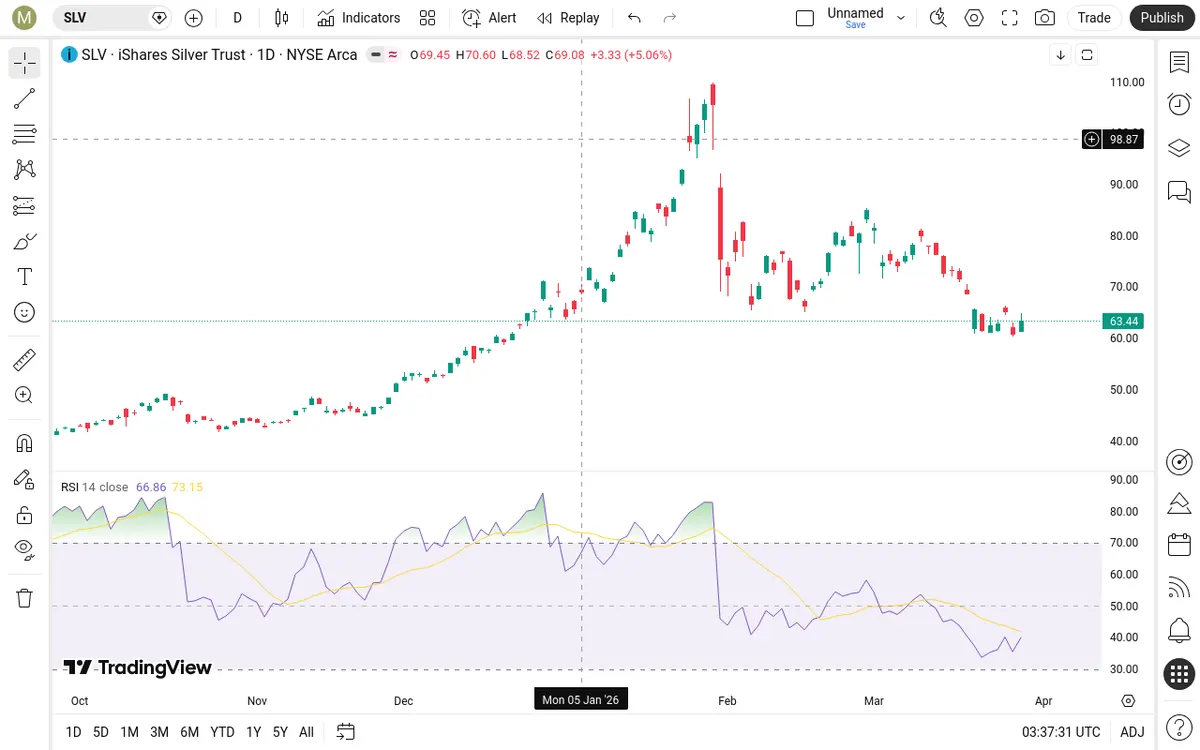Select the text annotation tool
This screenshot has width=1200, height=750.
click(25, 277)
